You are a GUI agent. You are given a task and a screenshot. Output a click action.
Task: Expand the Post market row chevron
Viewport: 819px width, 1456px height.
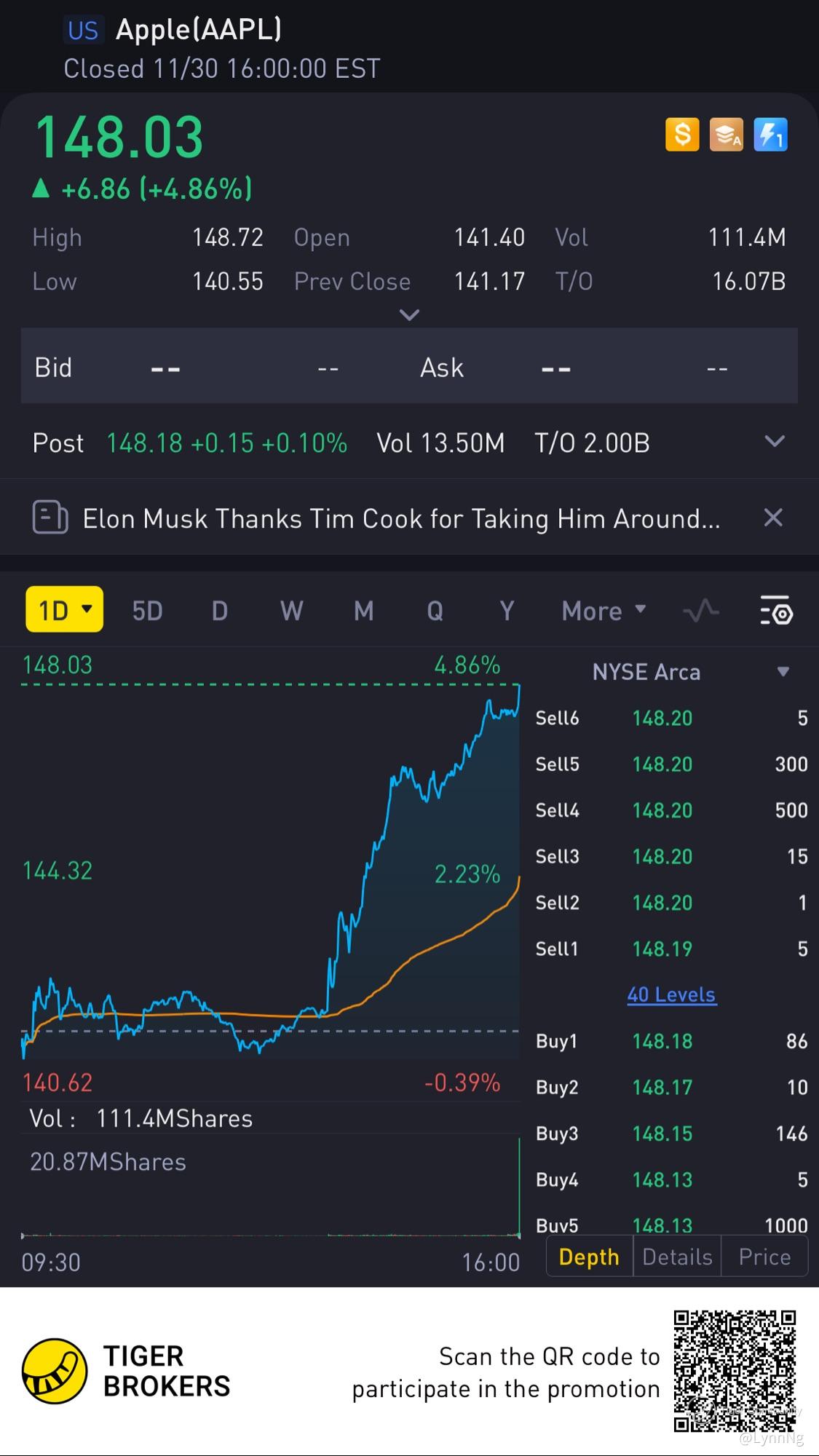[x=775, y=441]
